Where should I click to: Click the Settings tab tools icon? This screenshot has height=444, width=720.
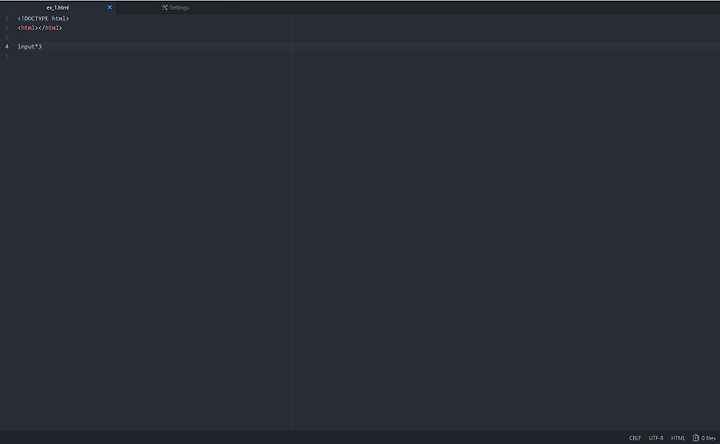click(x=164, y=7)
